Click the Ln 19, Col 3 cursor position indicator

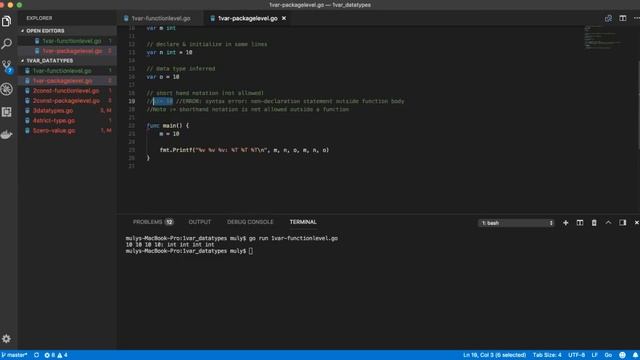point(494,355)
